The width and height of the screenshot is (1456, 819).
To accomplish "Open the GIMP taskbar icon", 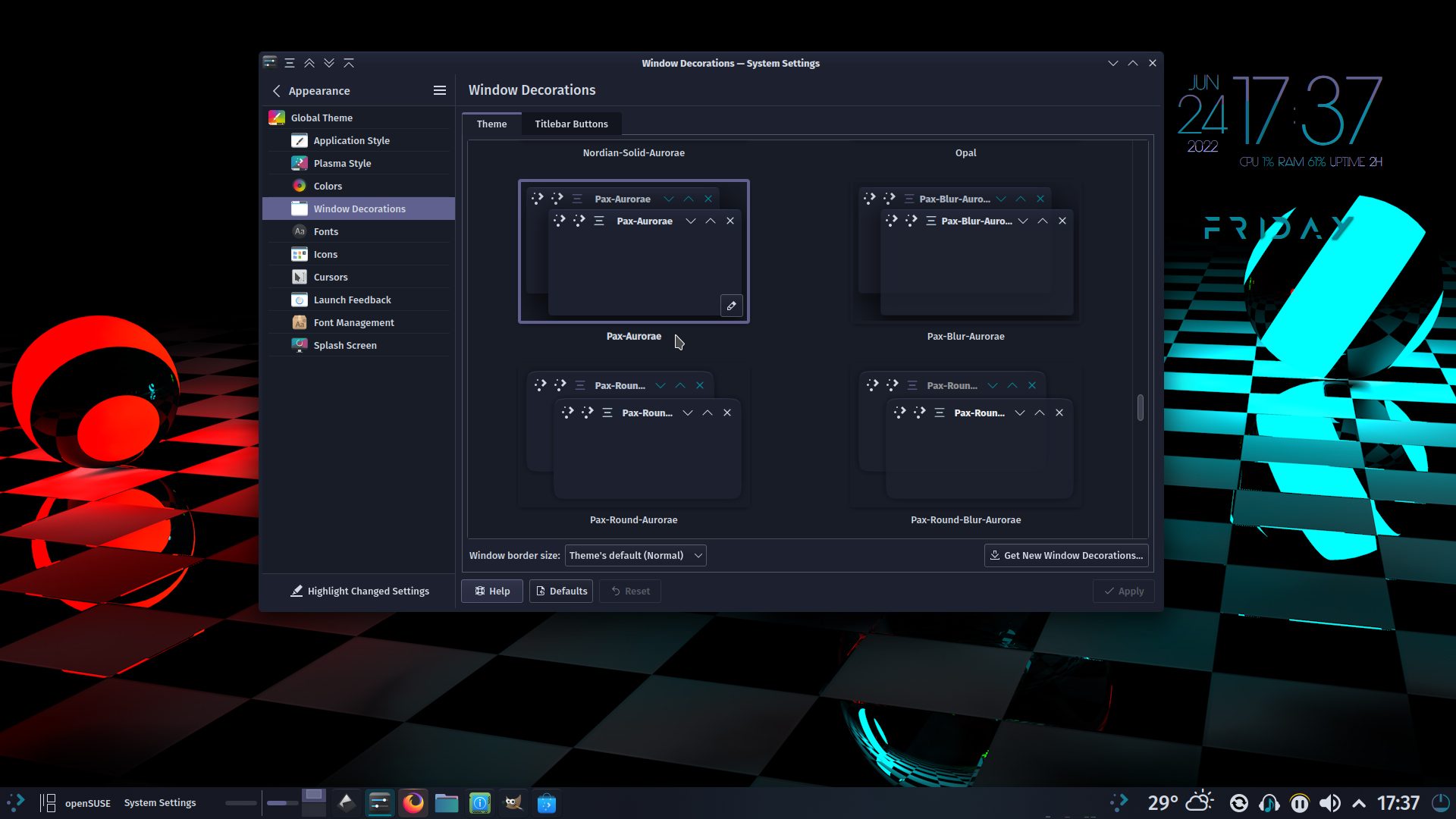I will [x=513, y=802].
